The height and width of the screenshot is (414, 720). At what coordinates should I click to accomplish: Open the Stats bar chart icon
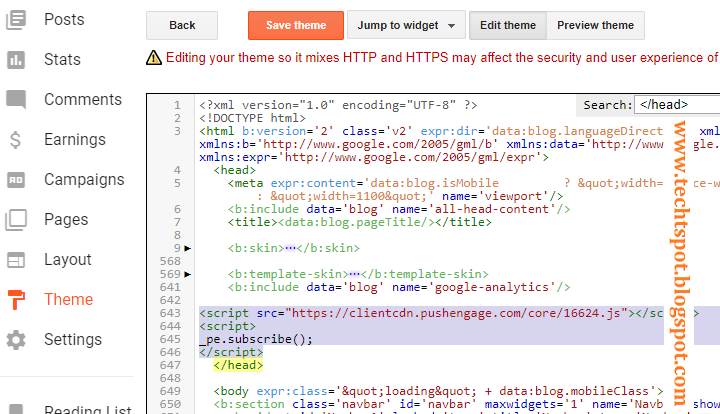point(16,60)
